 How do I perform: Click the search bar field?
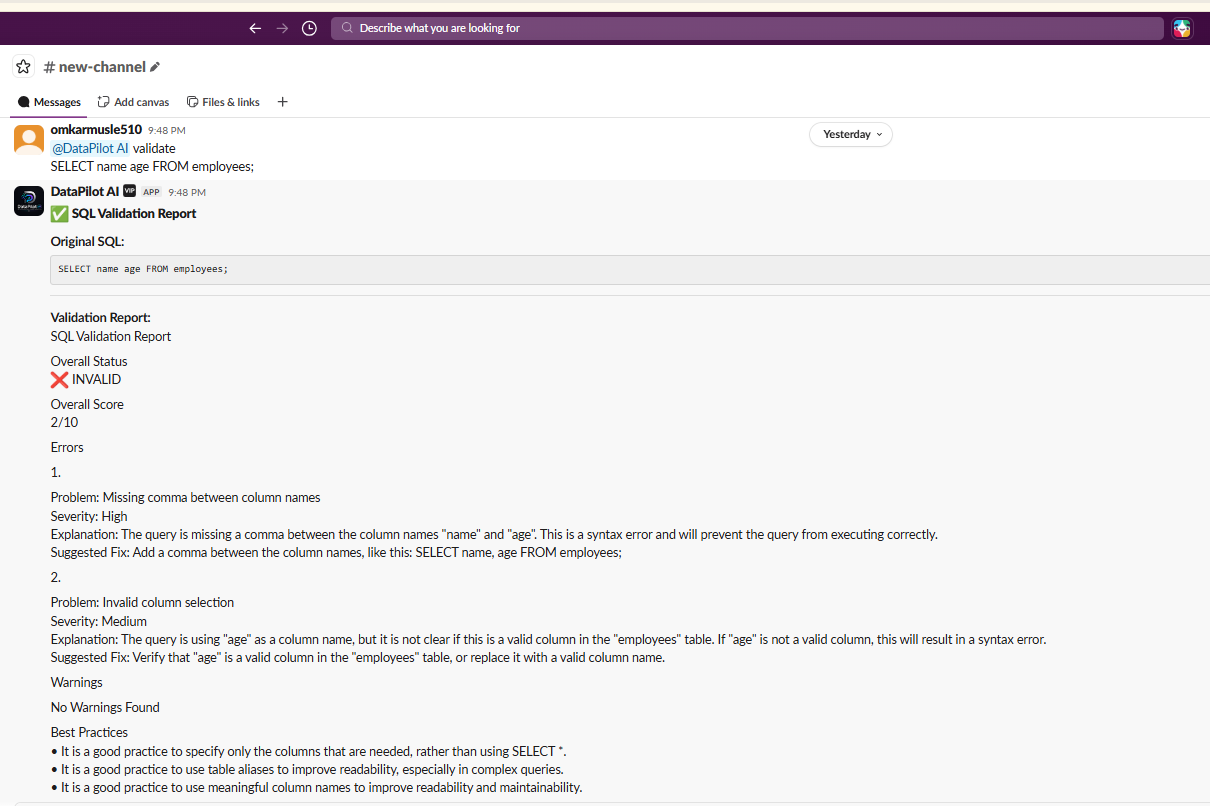747,28
